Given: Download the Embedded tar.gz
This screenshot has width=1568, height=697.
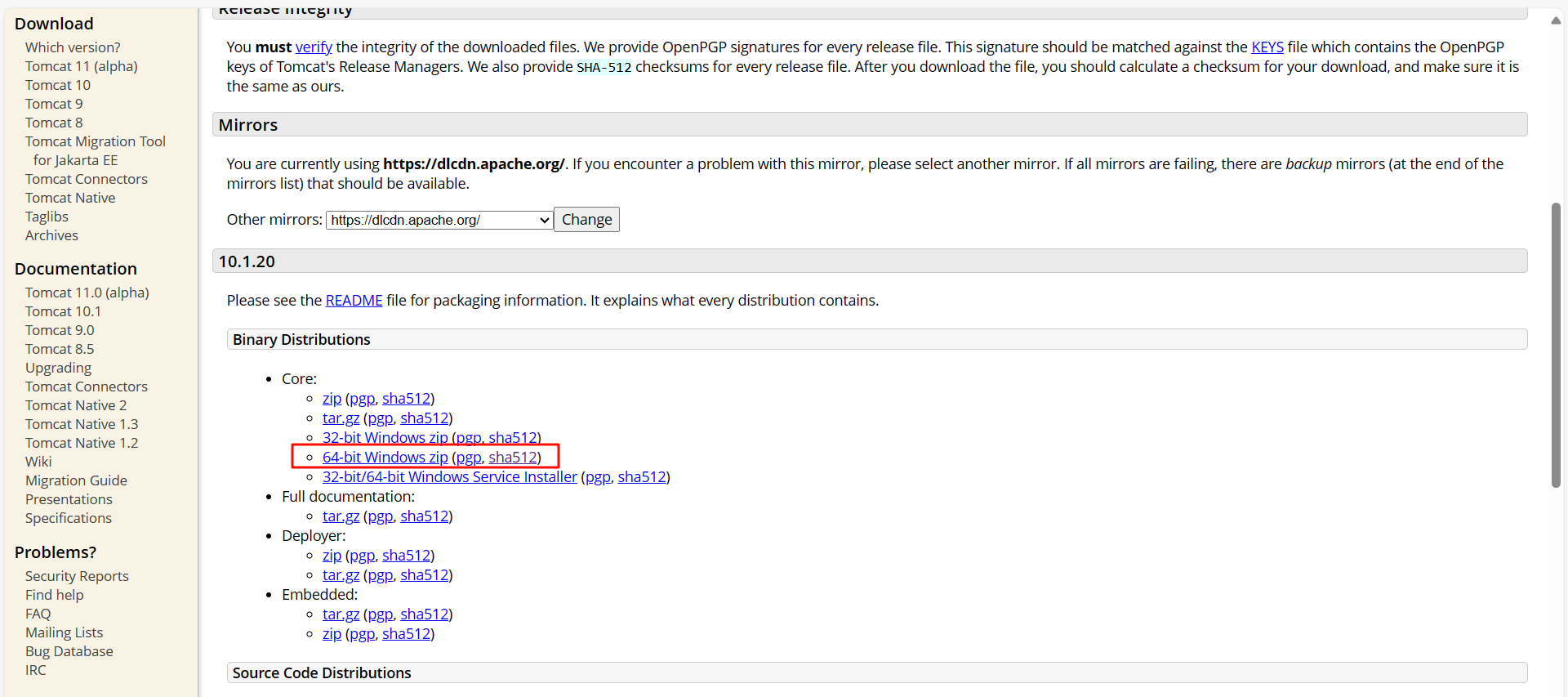Looking at the screenshot, I should click(341, 614).
